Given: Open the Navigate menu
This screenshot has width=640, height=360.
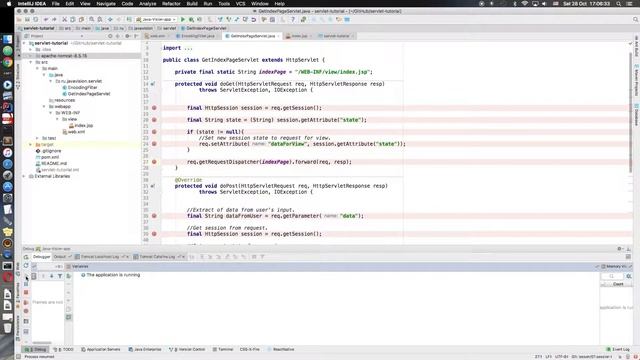Looking at the screenshot, I should pos(106,4).
